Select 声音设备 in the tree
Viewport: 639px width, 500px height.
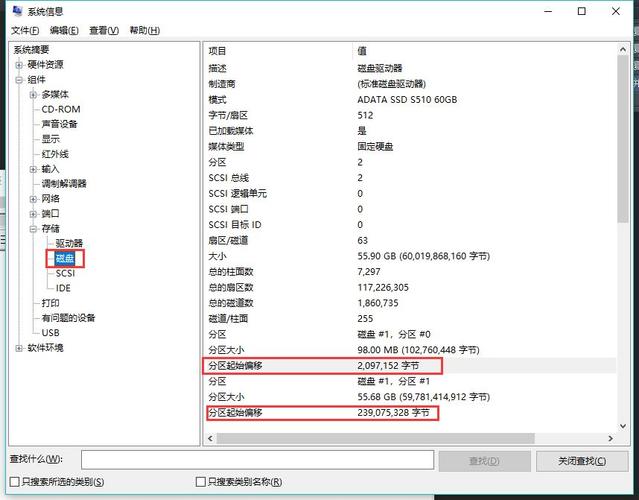click(59, 124)
